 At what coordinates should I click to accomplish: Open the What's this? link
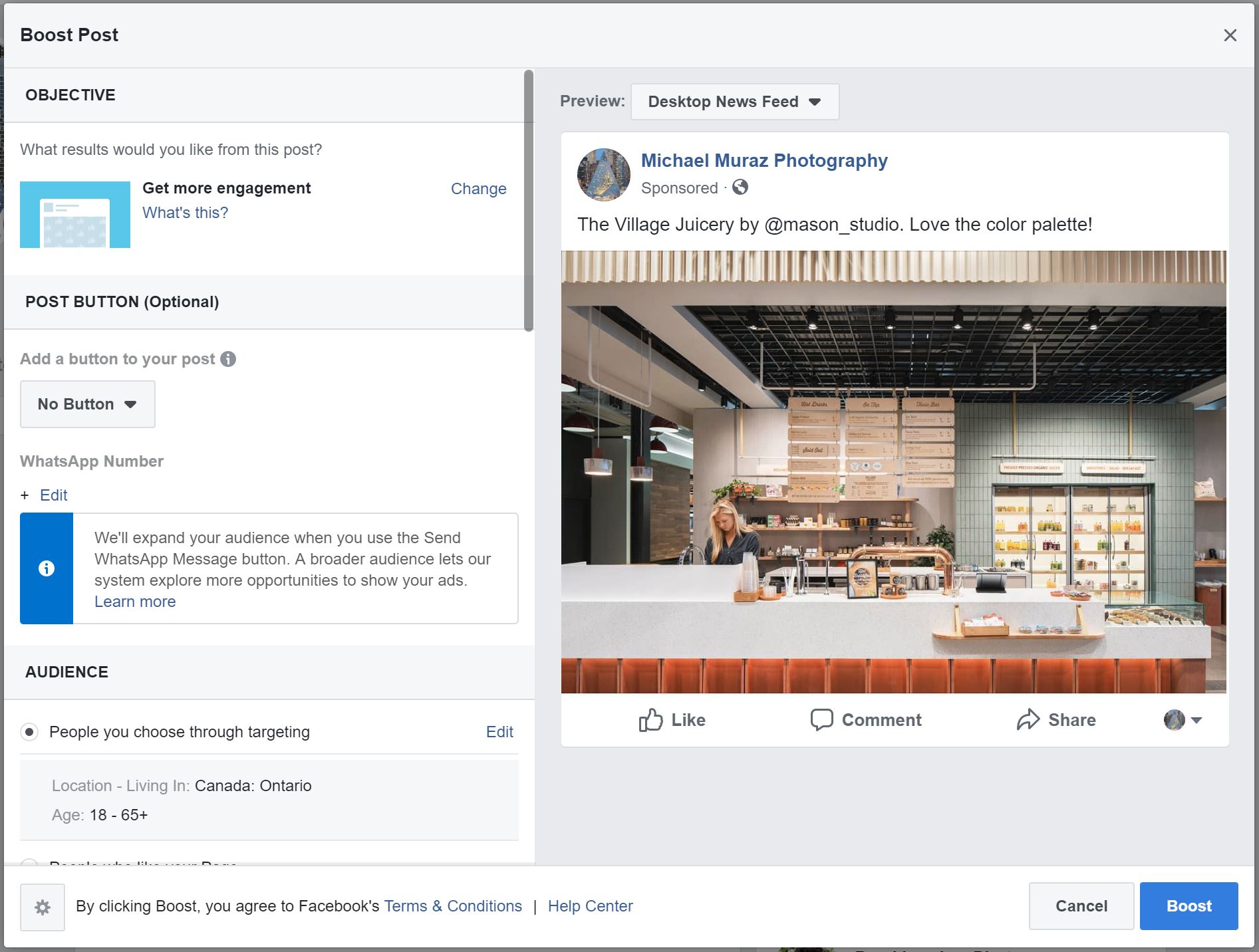(x=185, y=213)
